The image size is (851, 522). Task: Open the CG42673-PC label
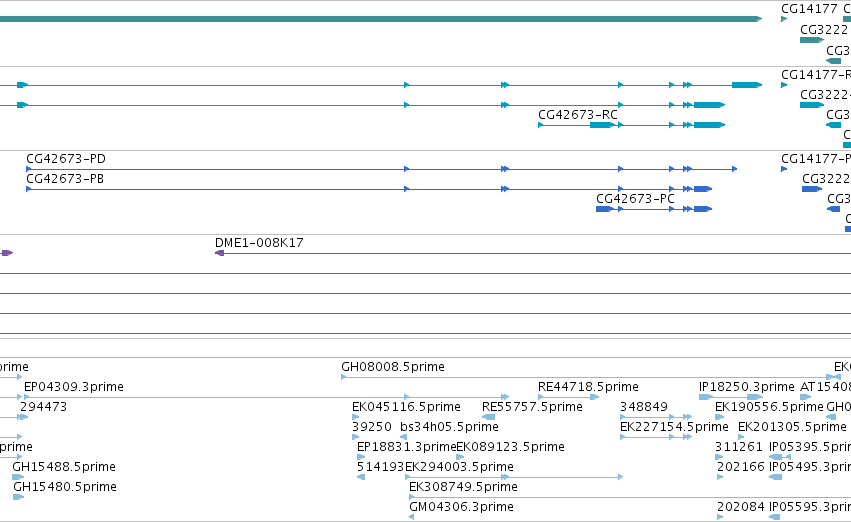[635, 199]
